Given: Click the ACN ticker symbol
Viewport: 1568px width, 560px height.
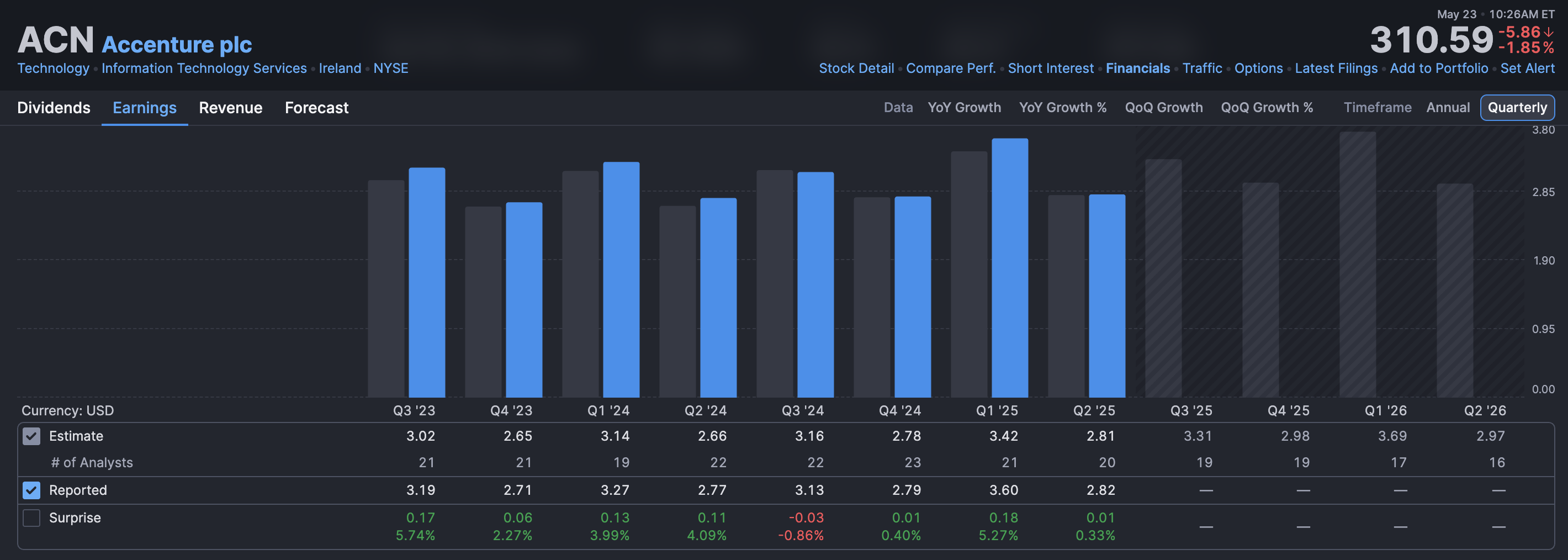Looking at the screenshot, I should coord(55,40).
